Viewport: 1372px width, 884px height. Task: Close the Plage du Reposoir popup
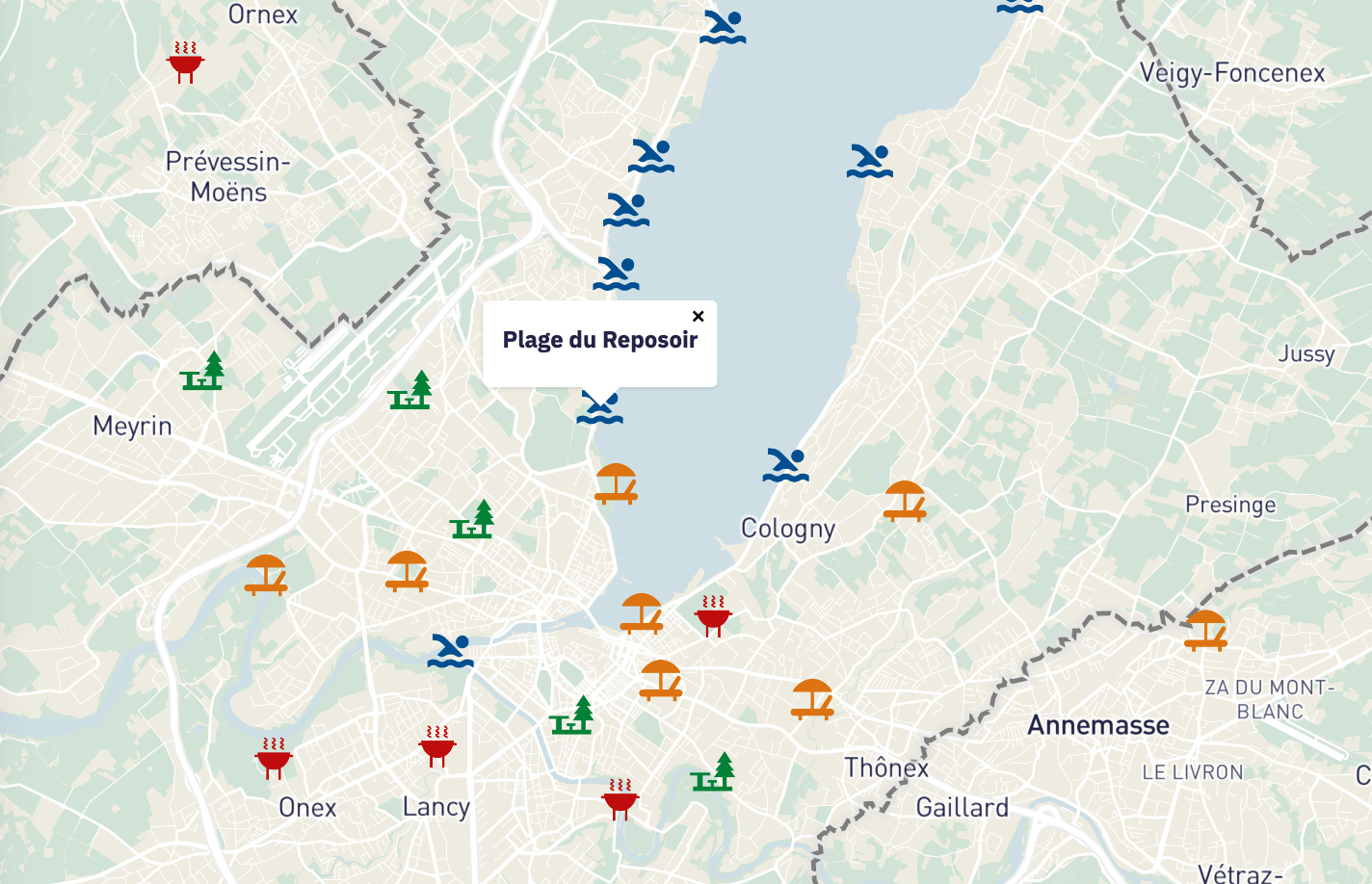pos(699,316)
